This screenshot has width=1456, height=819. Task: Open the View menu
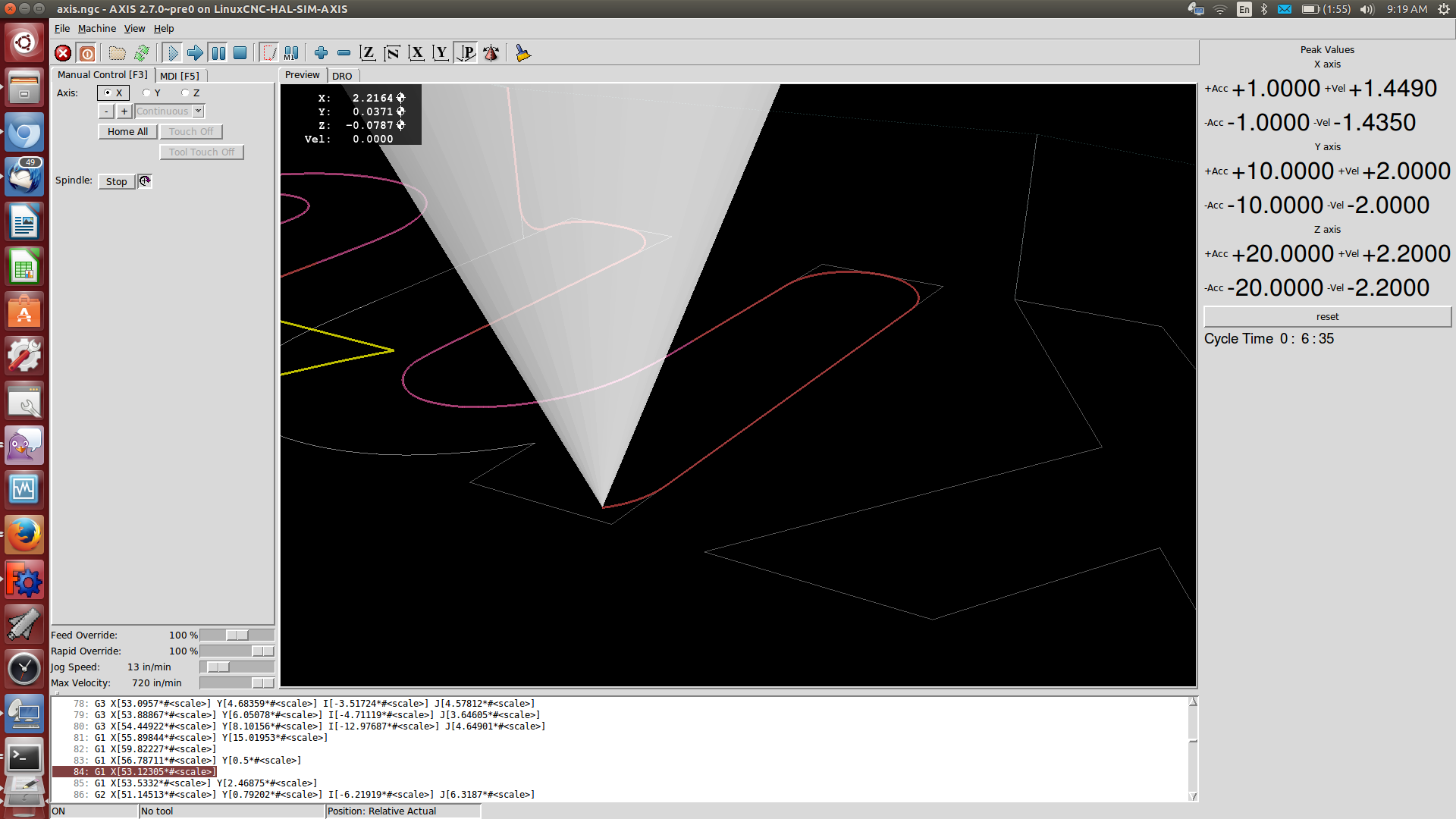coord(134,29)
